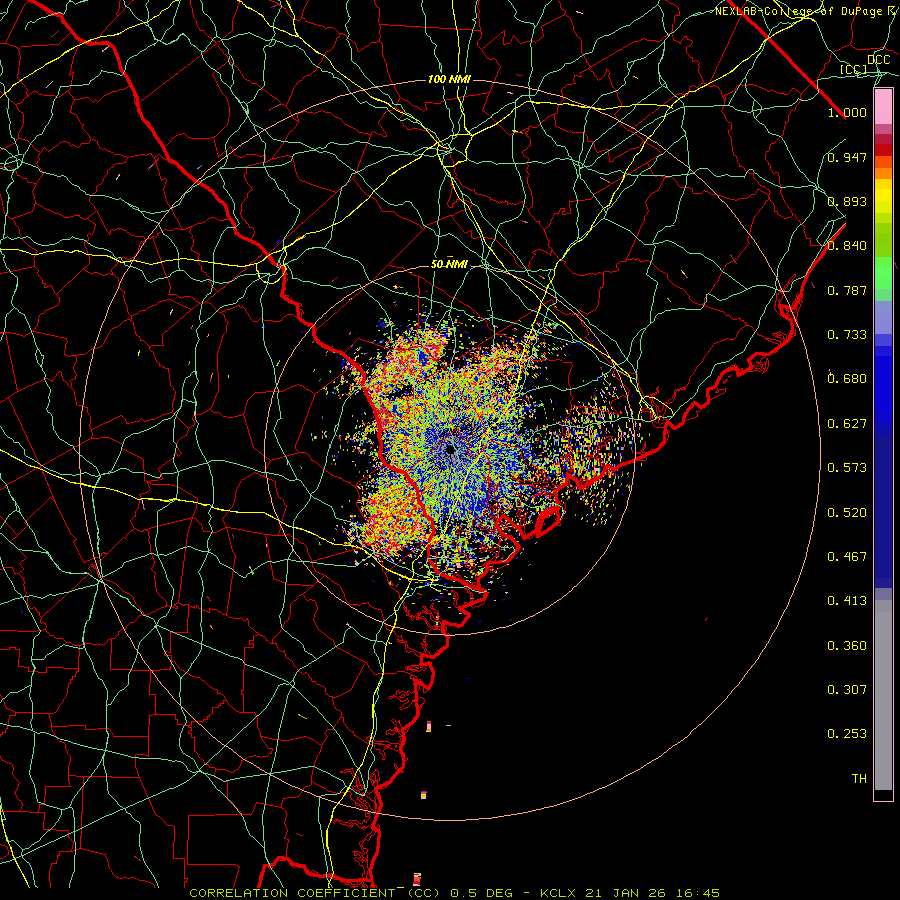Click the pink segment of the color bar
The image size is (900, 900).
click(x=883, y=107)
